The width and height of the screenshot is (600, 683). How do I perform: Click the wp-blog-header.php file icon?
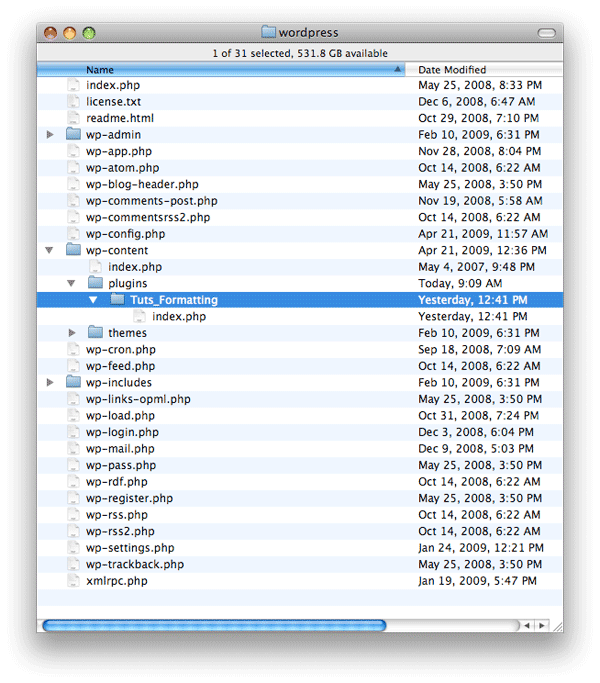[x=74, y=184]
